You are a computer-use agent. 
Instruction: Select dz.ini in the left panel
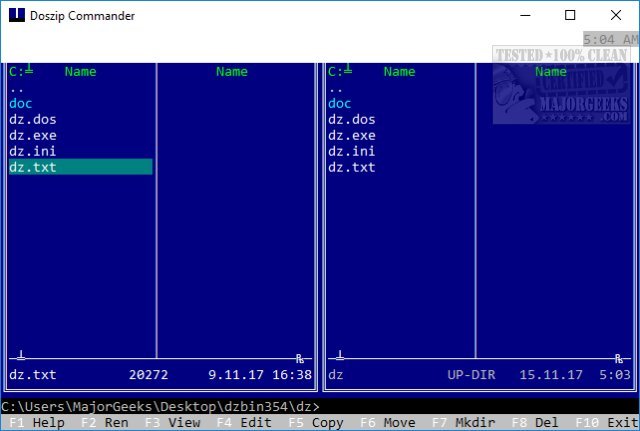click(x=33, y=151)
